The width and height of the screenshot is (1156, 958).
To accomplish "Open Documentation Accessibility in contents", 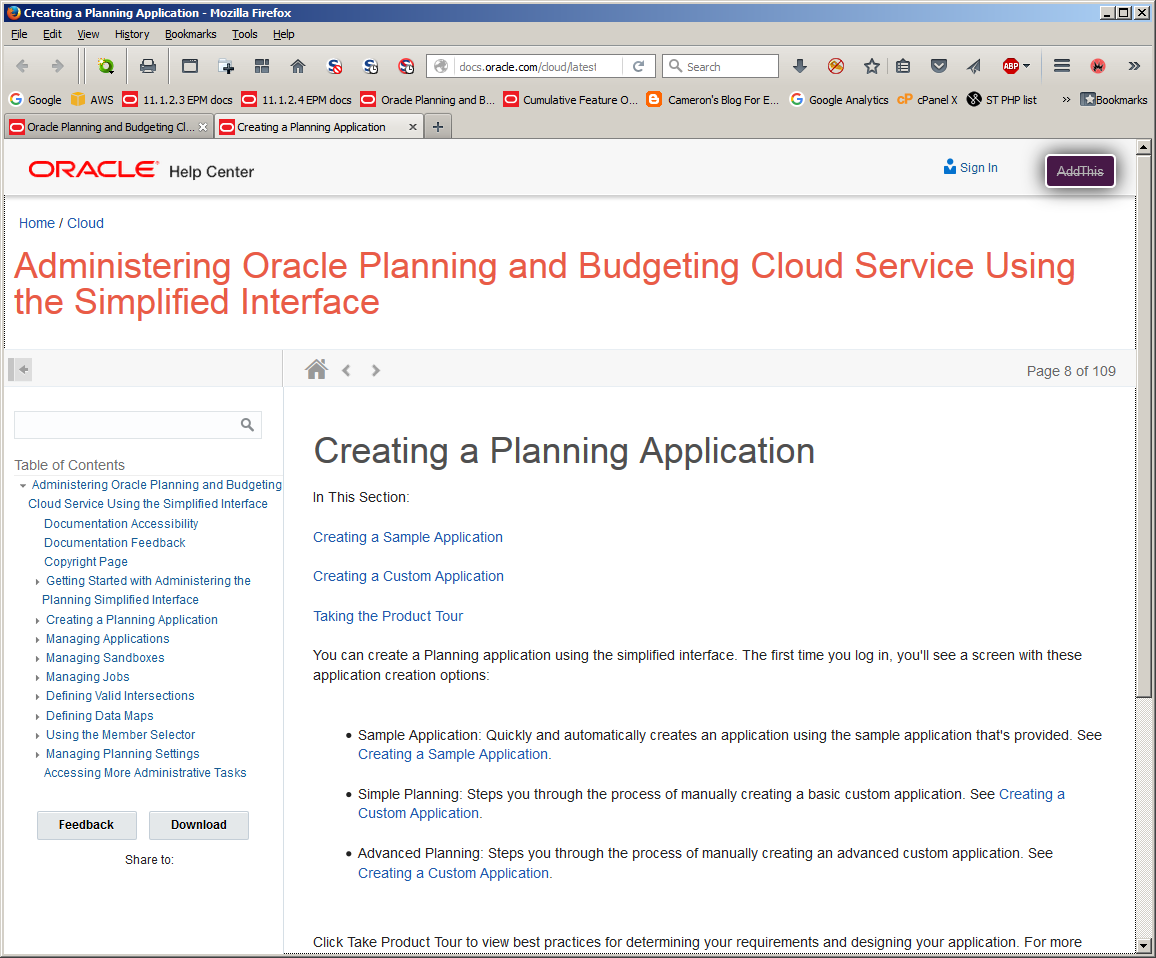I will [121, 524].
